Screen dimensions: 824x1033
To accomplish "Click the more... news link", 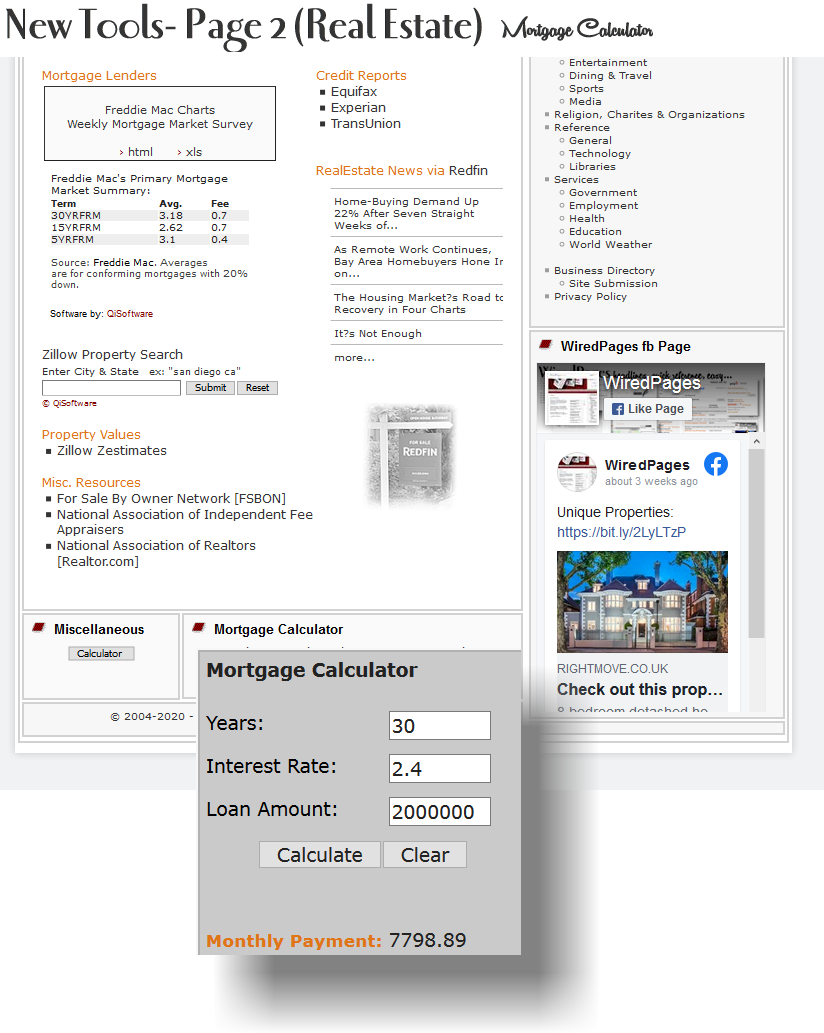I will [354, 358].
